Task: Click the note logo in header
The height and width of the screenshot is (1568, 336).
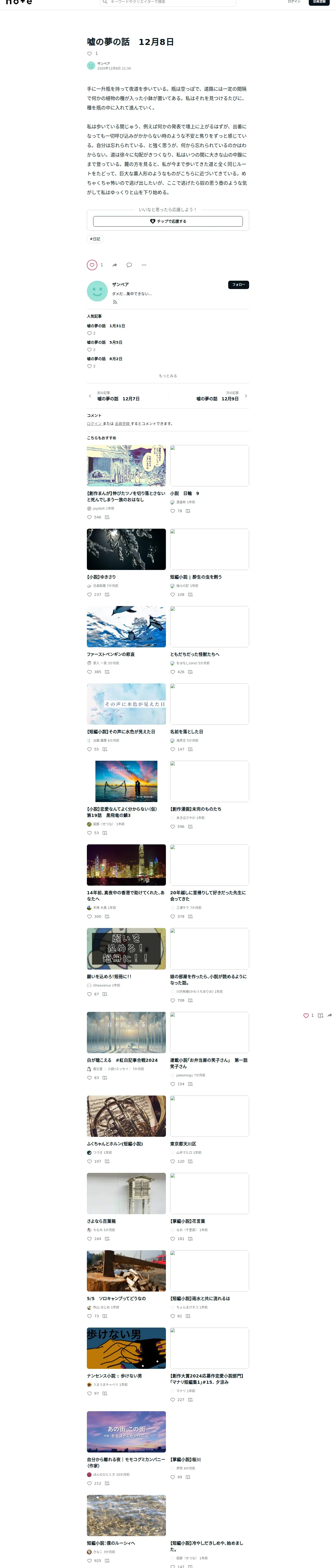Action: 18,2
